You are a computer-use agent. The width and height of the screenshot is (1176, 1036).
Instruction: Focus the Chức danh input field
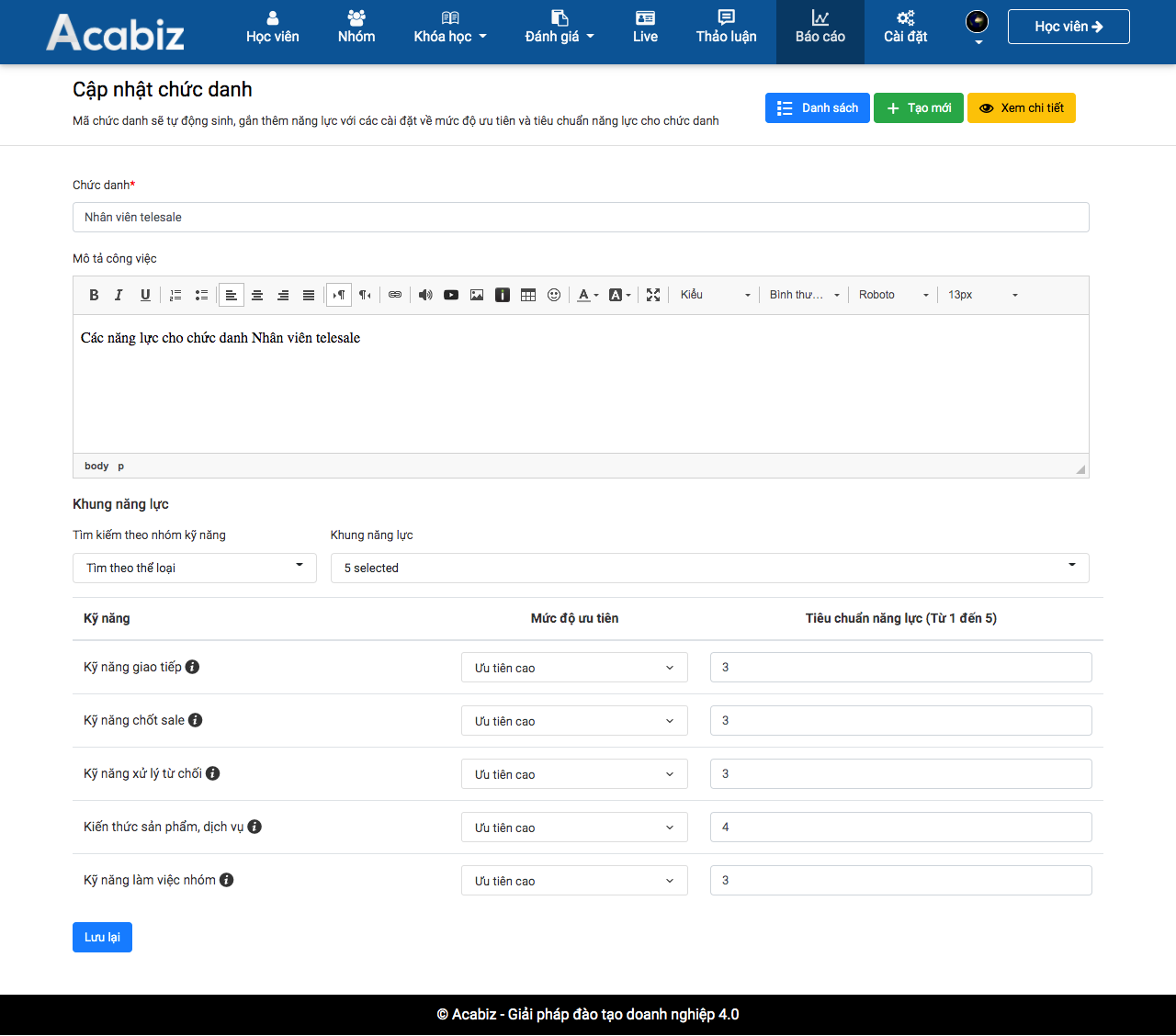coord(581,218)
